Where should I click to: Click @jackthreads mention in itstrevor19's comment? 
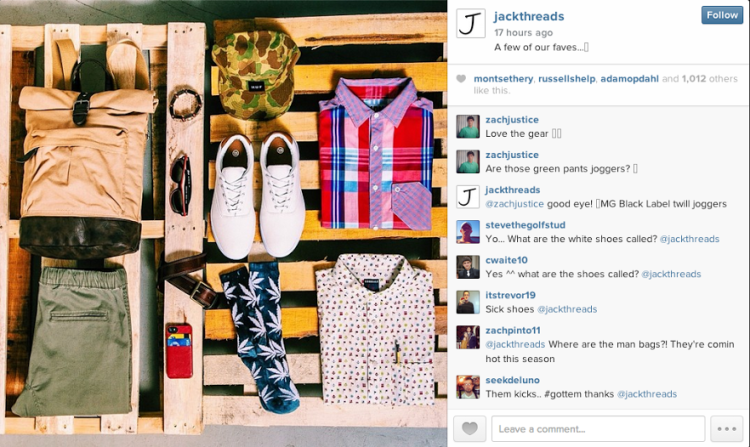567,309
